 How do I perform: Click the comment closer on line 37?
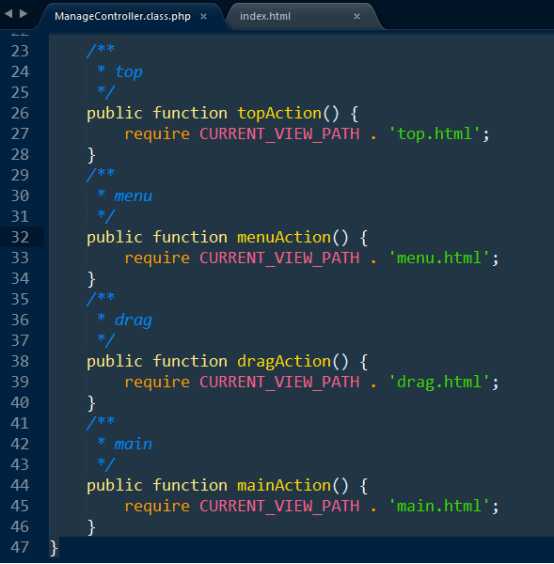[x=106, y=341]
